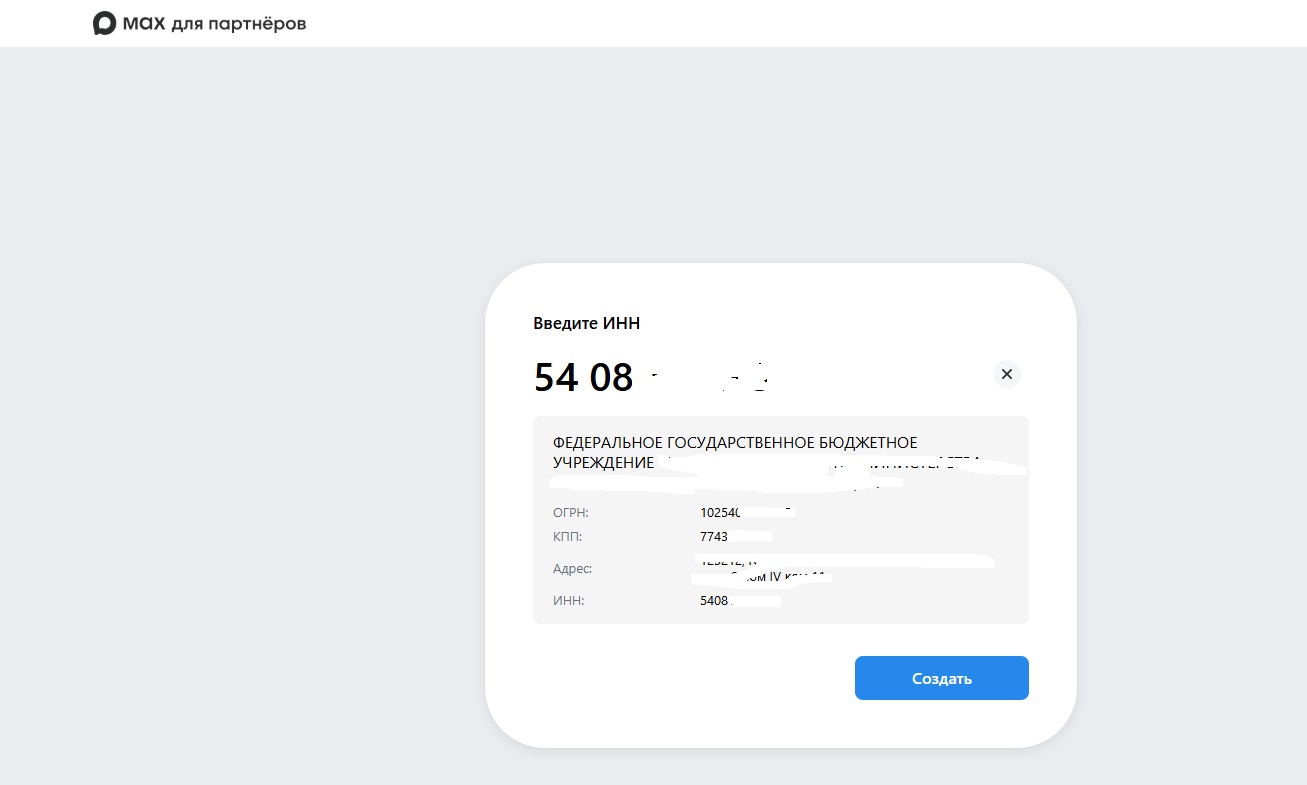Click the "08" digits in the INN field

[611, 377]
